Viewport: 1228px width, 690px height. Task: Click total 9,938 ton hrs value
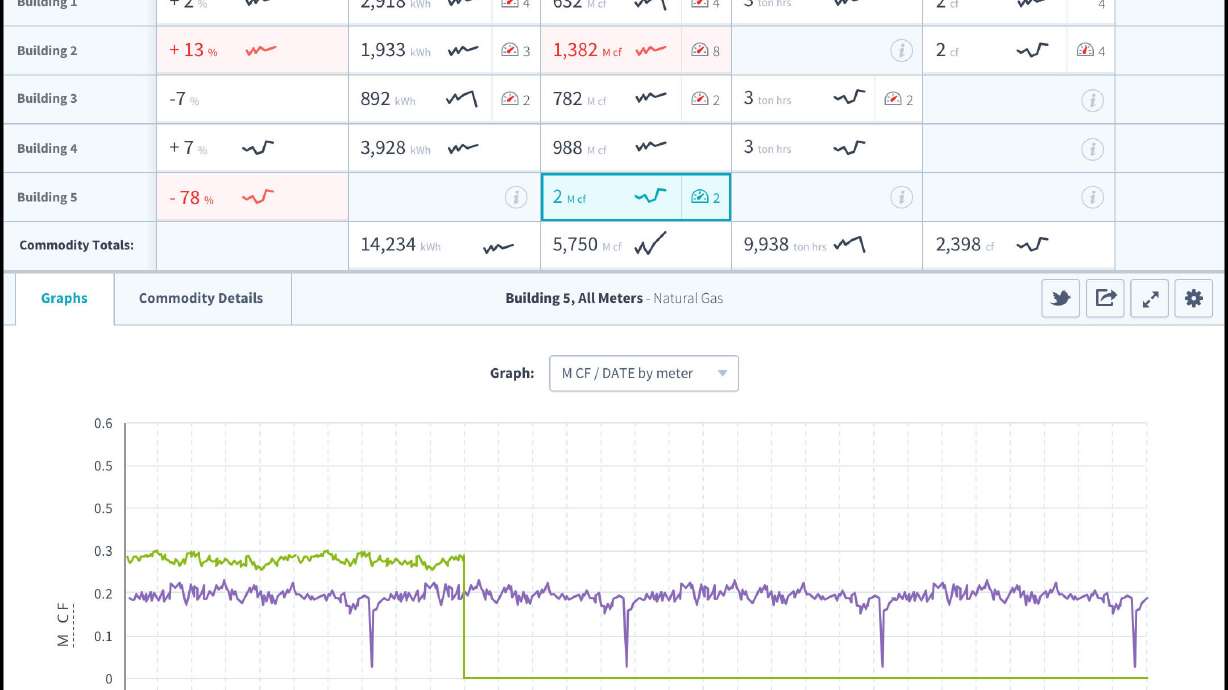tap(785, 245)
